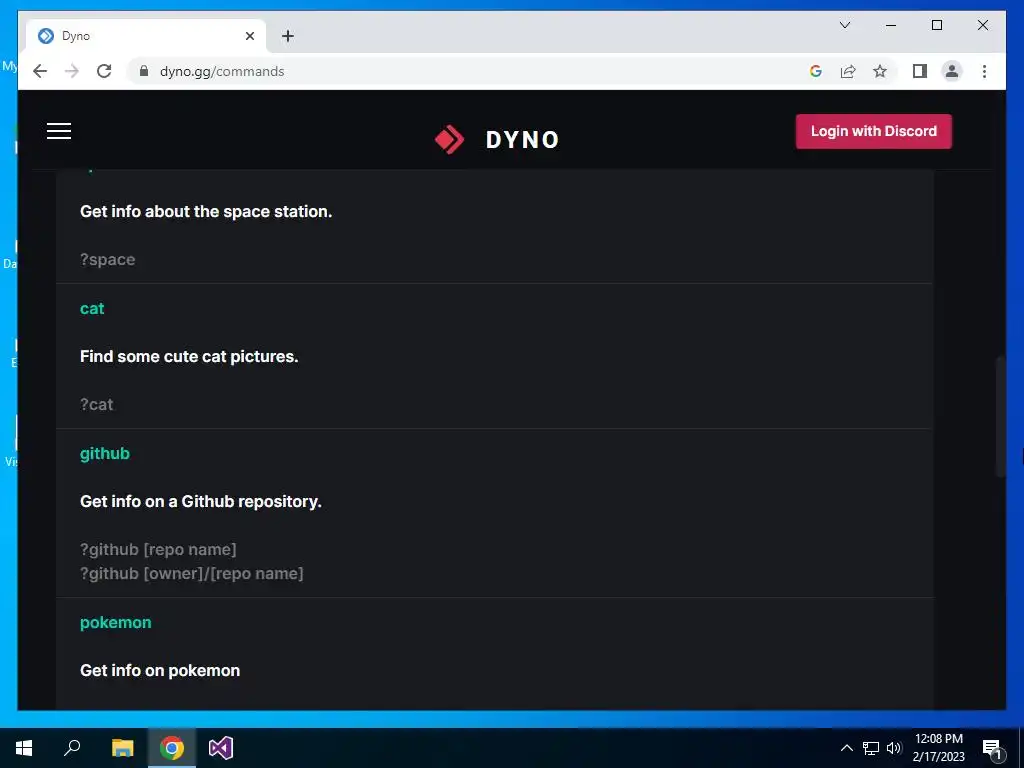Viewport: 1024px width, 768px height.
Task: Open the volume tray icon
Action: 894,748
